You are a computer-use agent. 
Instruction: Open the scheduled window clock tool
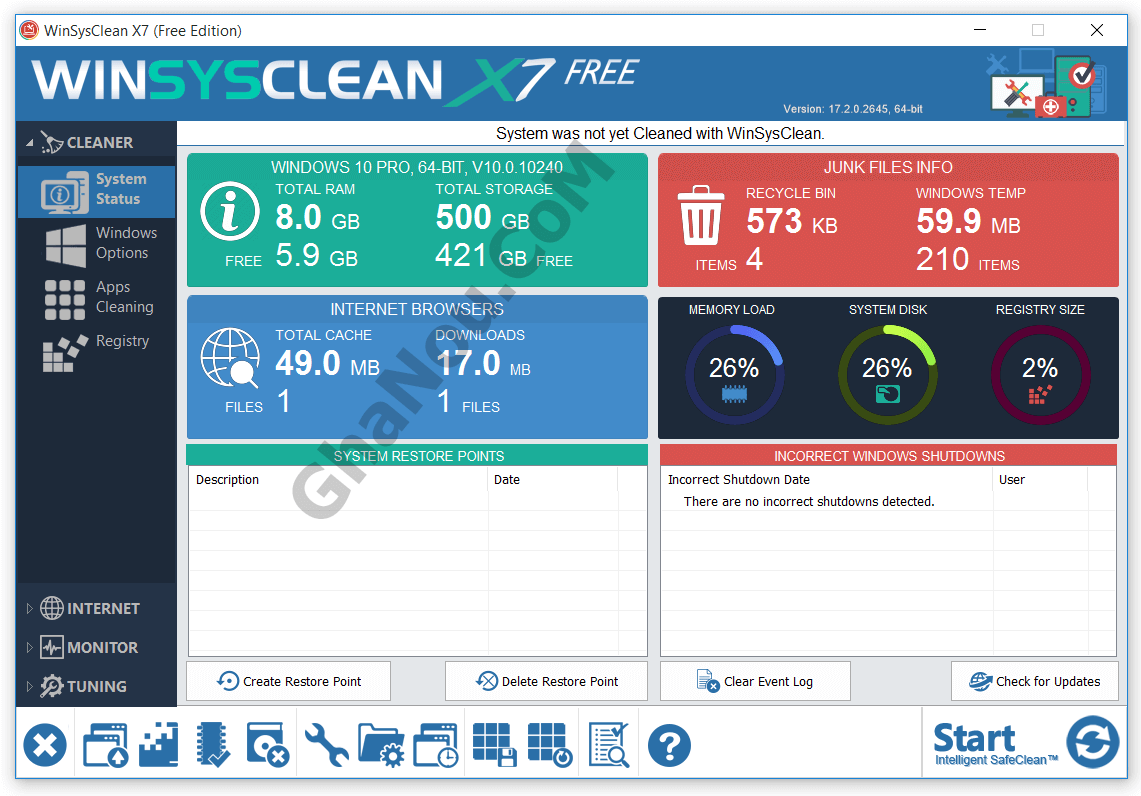point(436,745)
